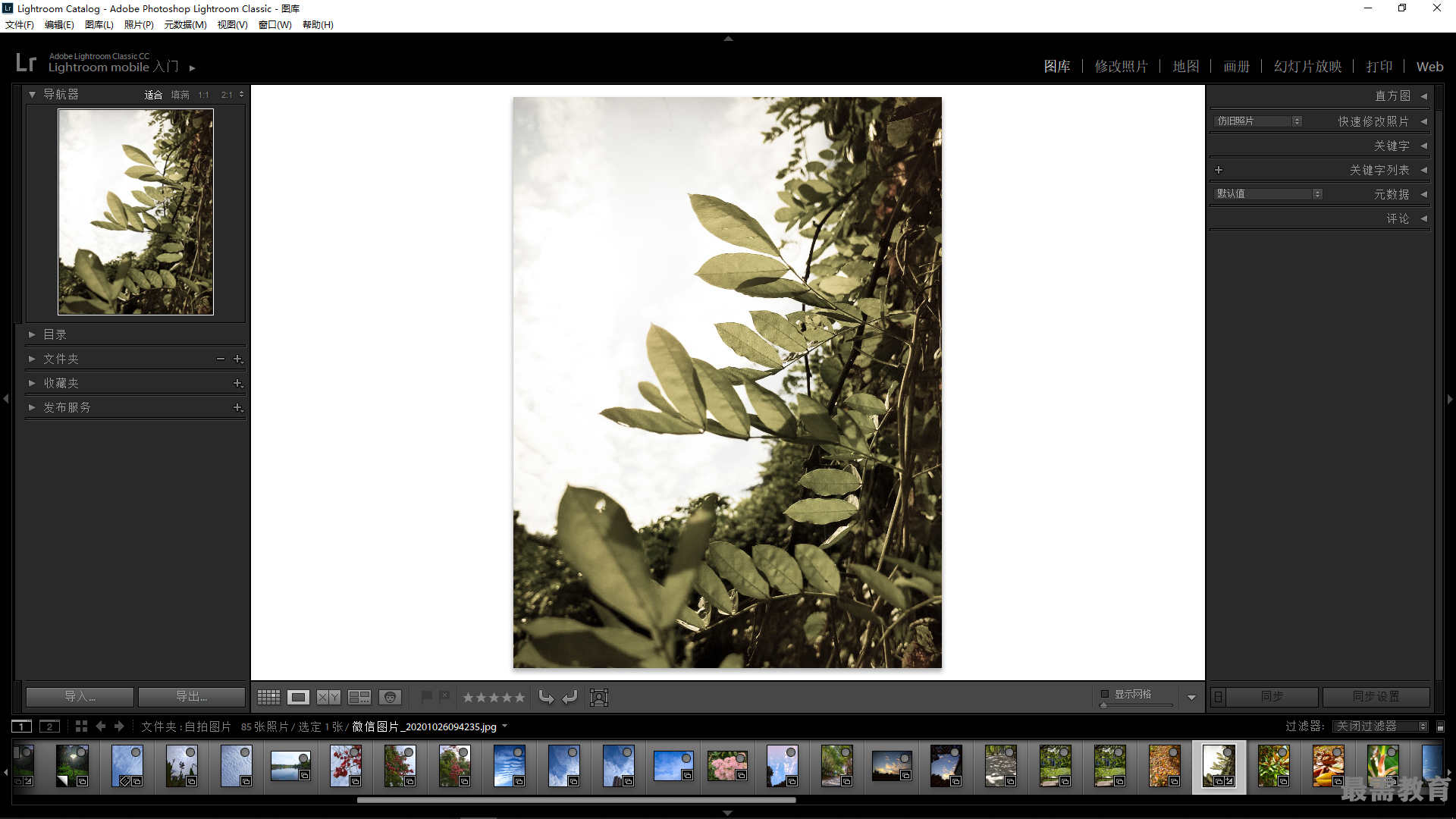This screenshot has height=819, width=1456.
Task: Set navigator zoom to 1:1
Action: [x=203, y=95]
